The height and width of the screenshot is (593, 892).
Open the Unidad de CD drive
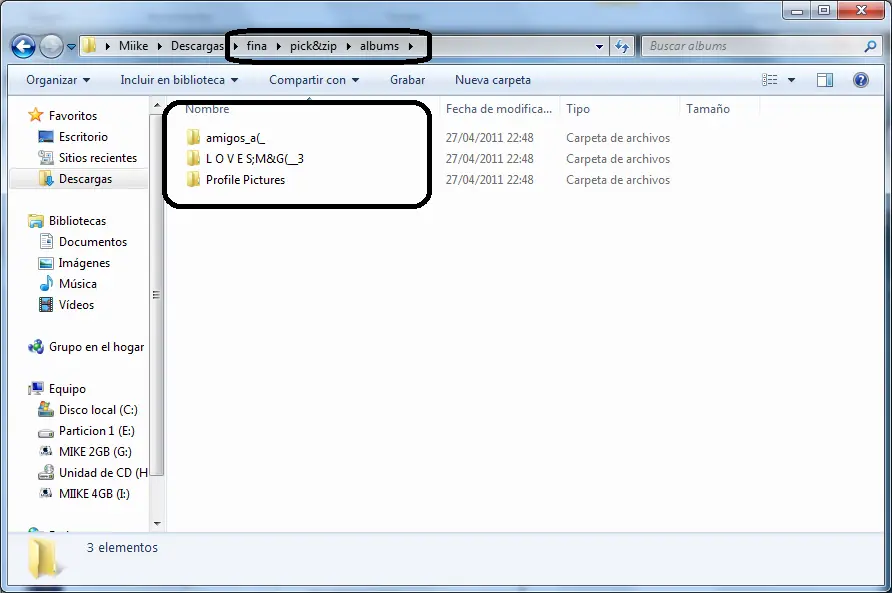[x=103, y=473]
